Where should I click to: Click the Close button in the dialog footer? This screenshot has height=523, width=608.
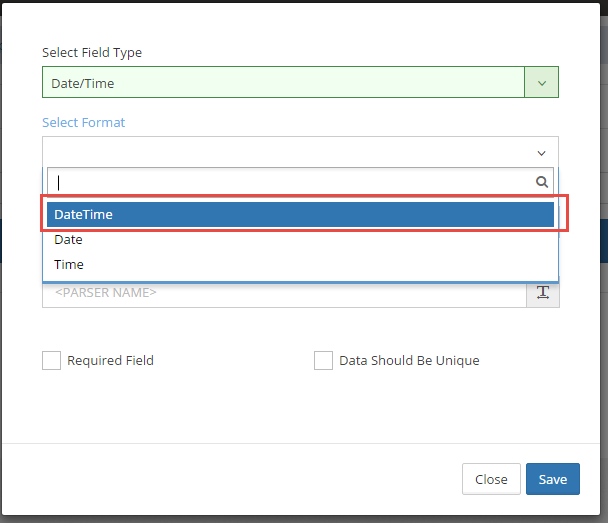[x=491, y=479]
